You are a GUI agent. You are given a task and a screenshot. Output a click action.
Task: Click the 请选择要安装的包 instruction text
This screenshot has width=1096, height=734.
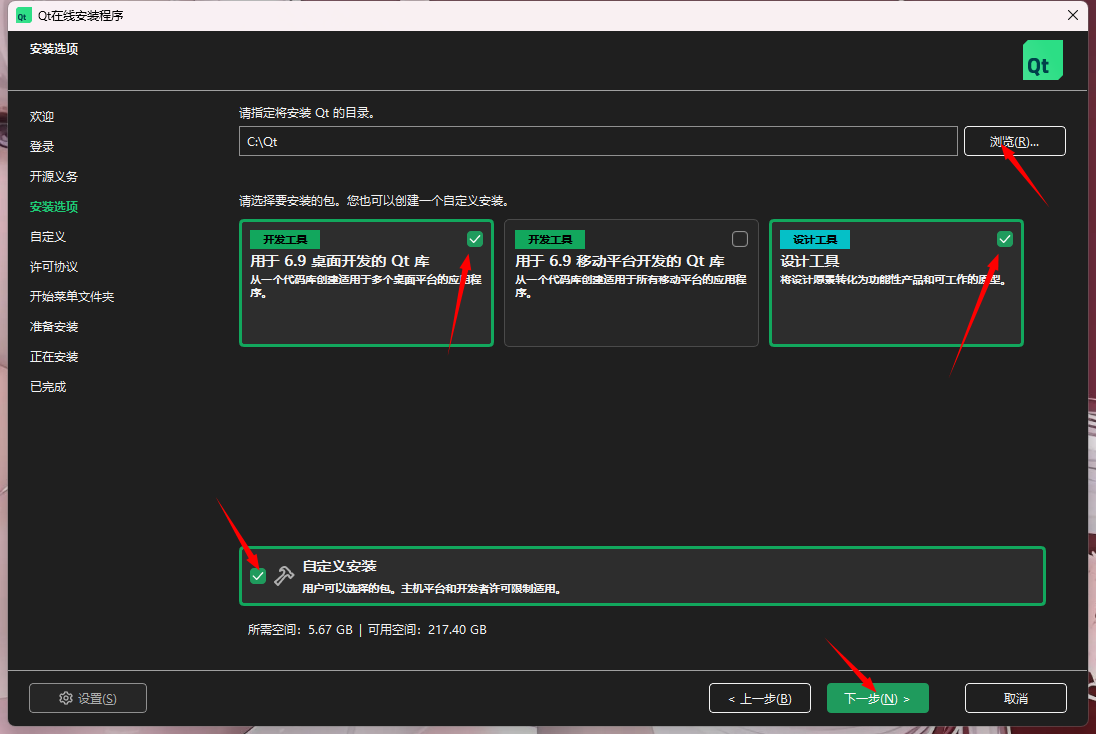click(374, 201)
